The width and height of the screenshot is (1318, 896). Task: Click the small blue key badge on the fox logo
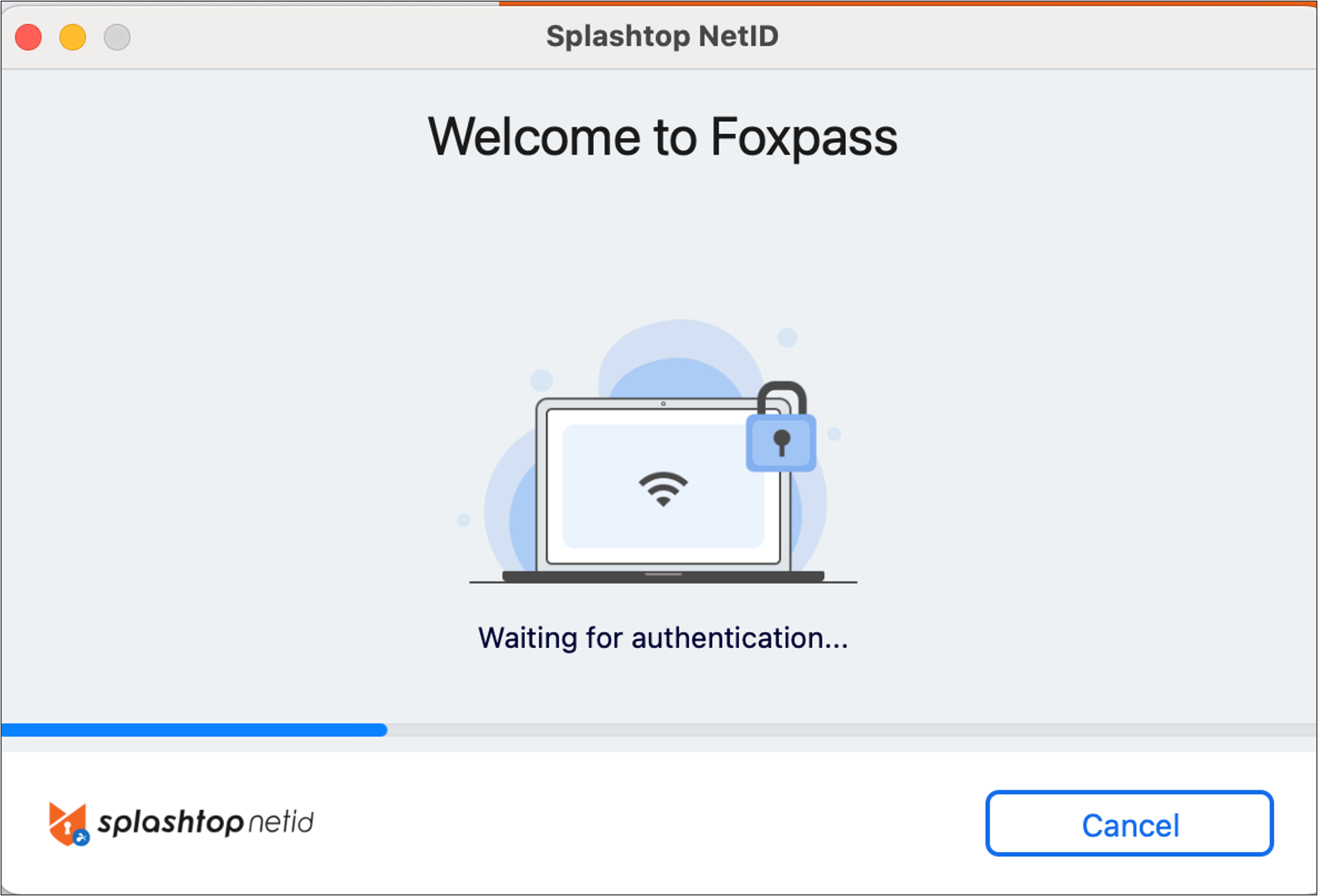click(81, 838)
